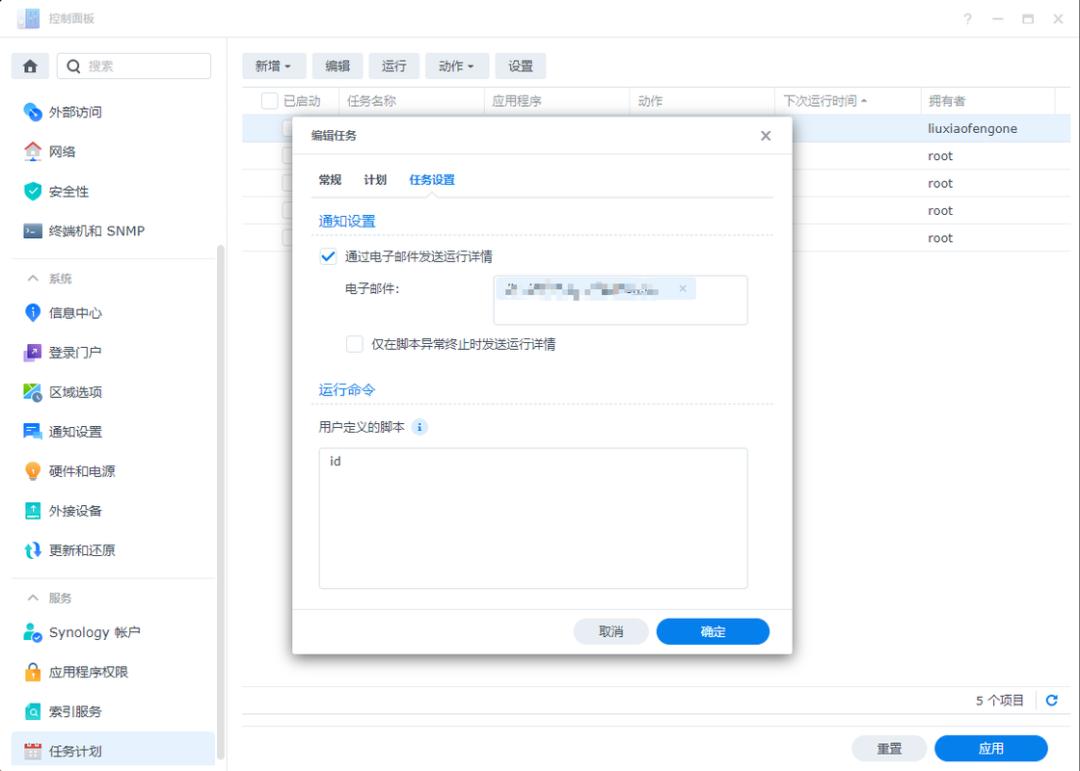This screenshot has width=1080, height=771.
Task: Click the search input field
Action: pyautogui.click(x=134, y=66)
